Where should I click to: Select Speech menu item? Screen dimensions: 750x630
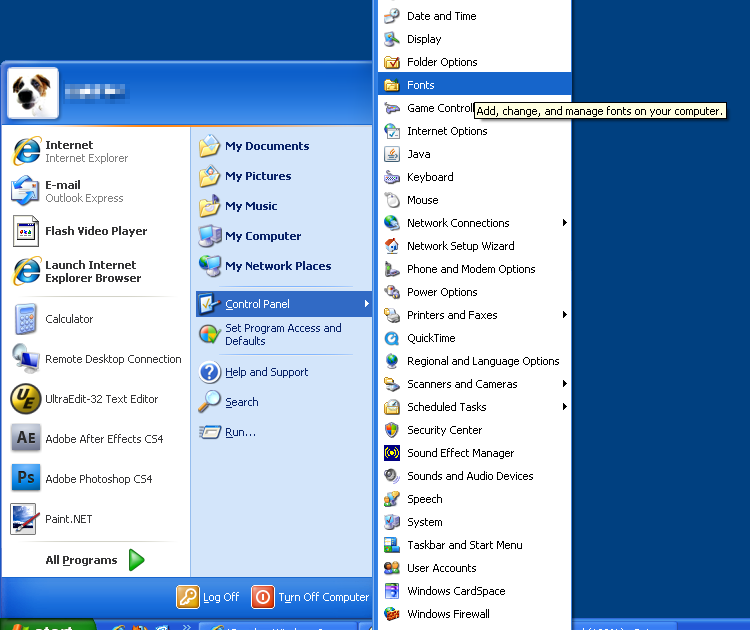474,499
